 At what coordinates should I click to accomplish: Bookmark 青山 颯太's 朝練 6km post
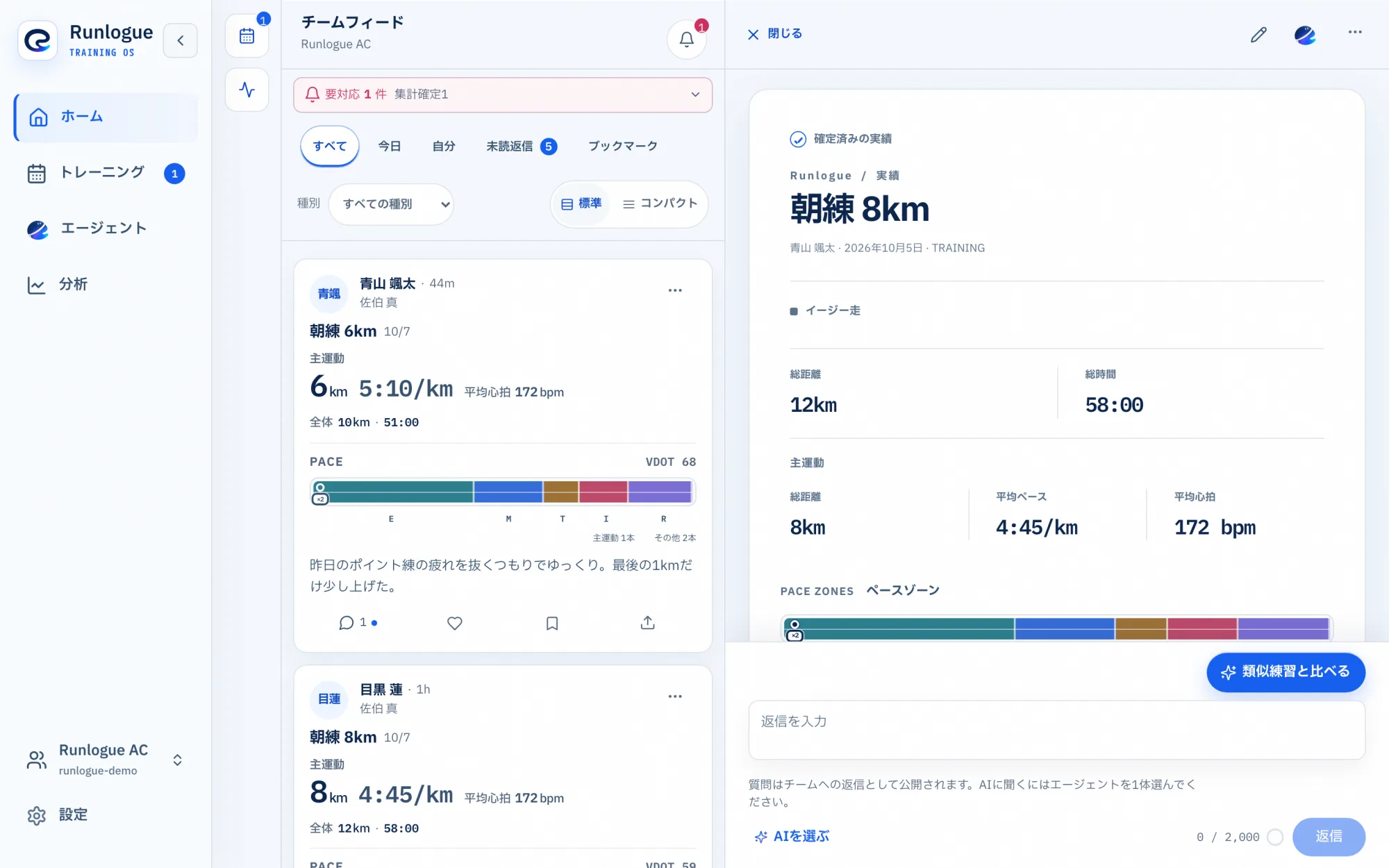click(552, 623)
